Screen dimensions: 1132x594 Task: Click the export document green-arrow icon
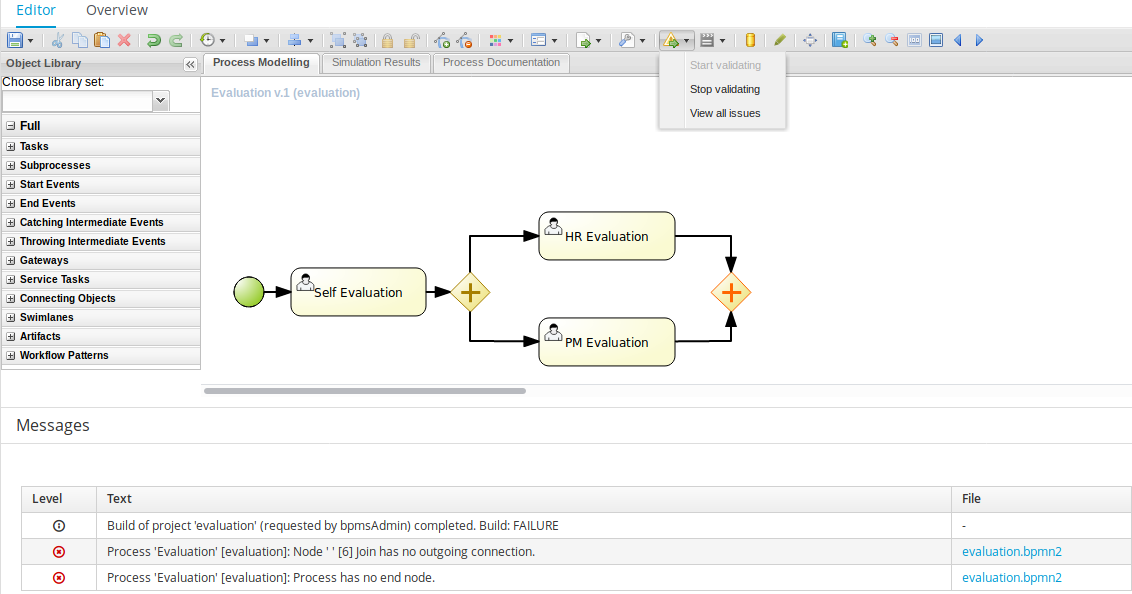click(583, 40)
